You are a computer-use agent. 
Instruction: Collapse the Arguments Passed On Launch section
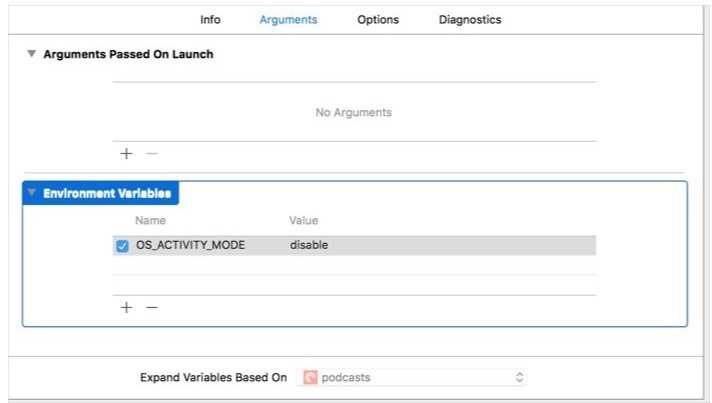coord(31,54)
